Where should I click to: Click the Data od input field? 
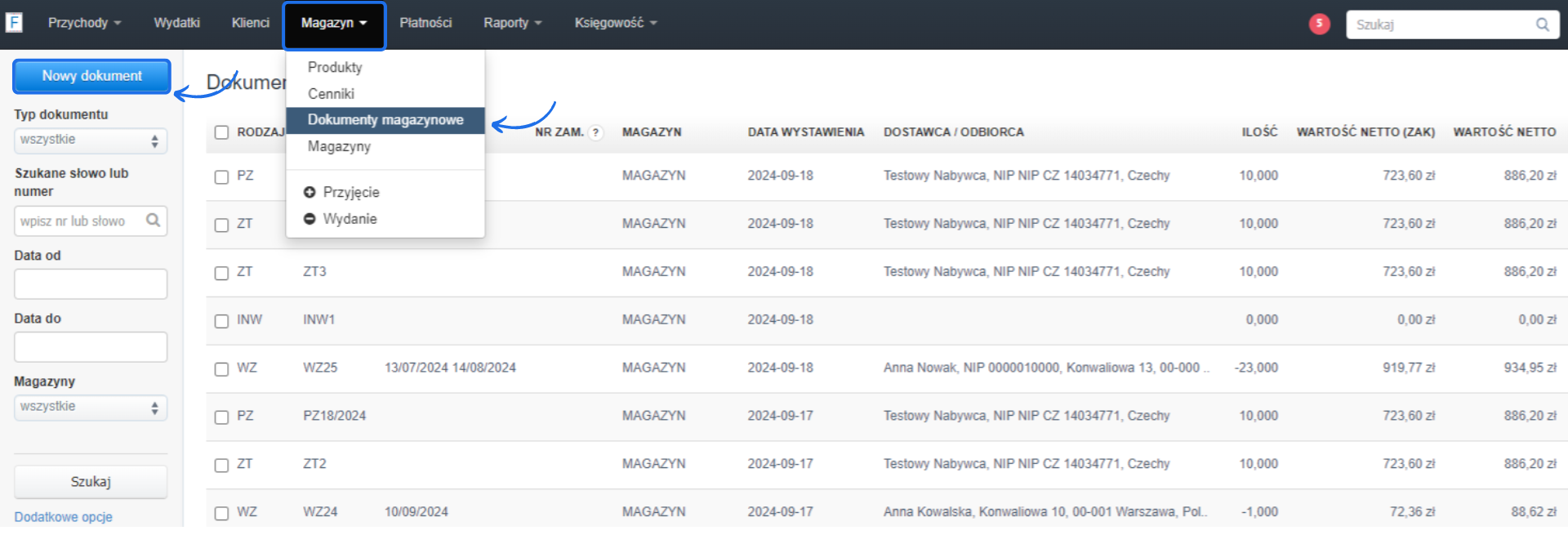90,284
